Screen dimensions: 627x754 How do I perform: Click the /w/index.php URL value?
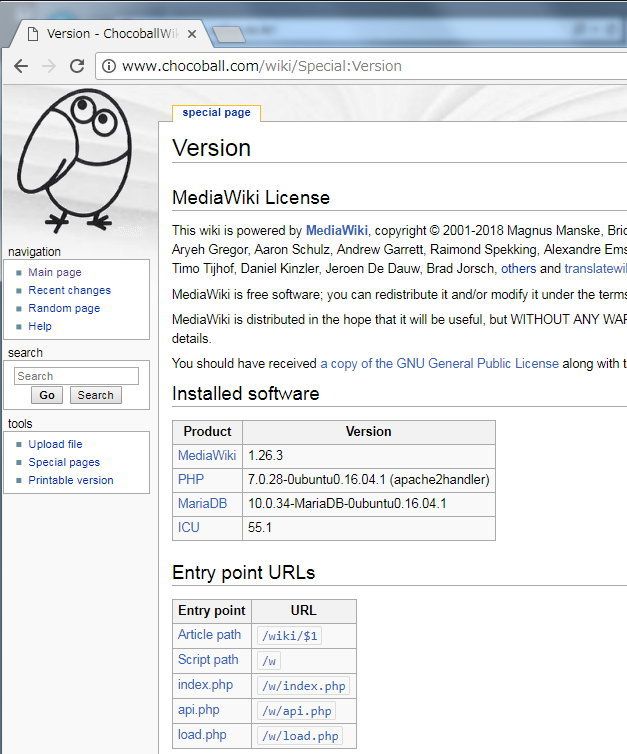303,686
